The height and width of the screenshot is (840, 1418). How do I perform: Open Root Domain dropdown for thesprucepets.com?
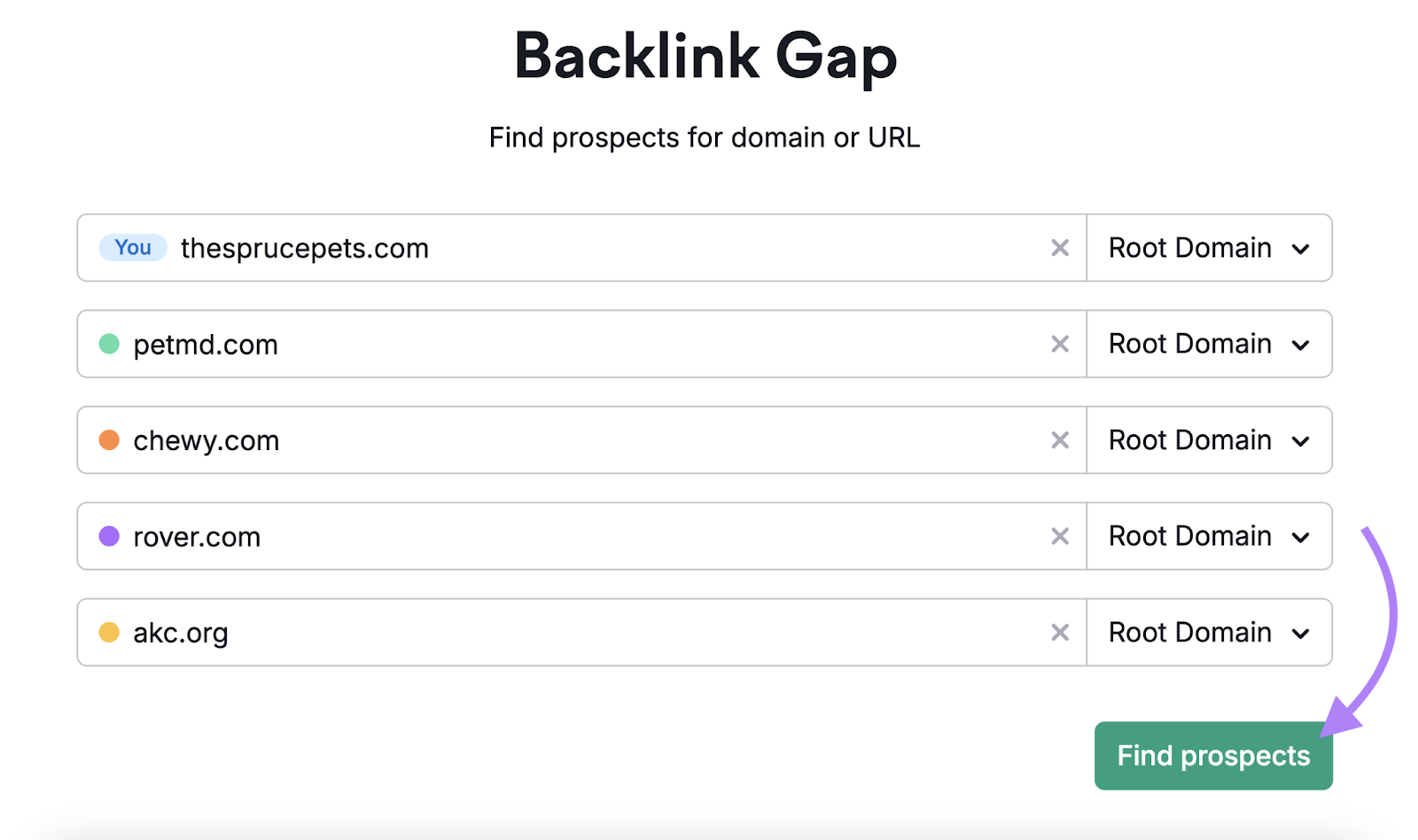(x=1209, y=248)
